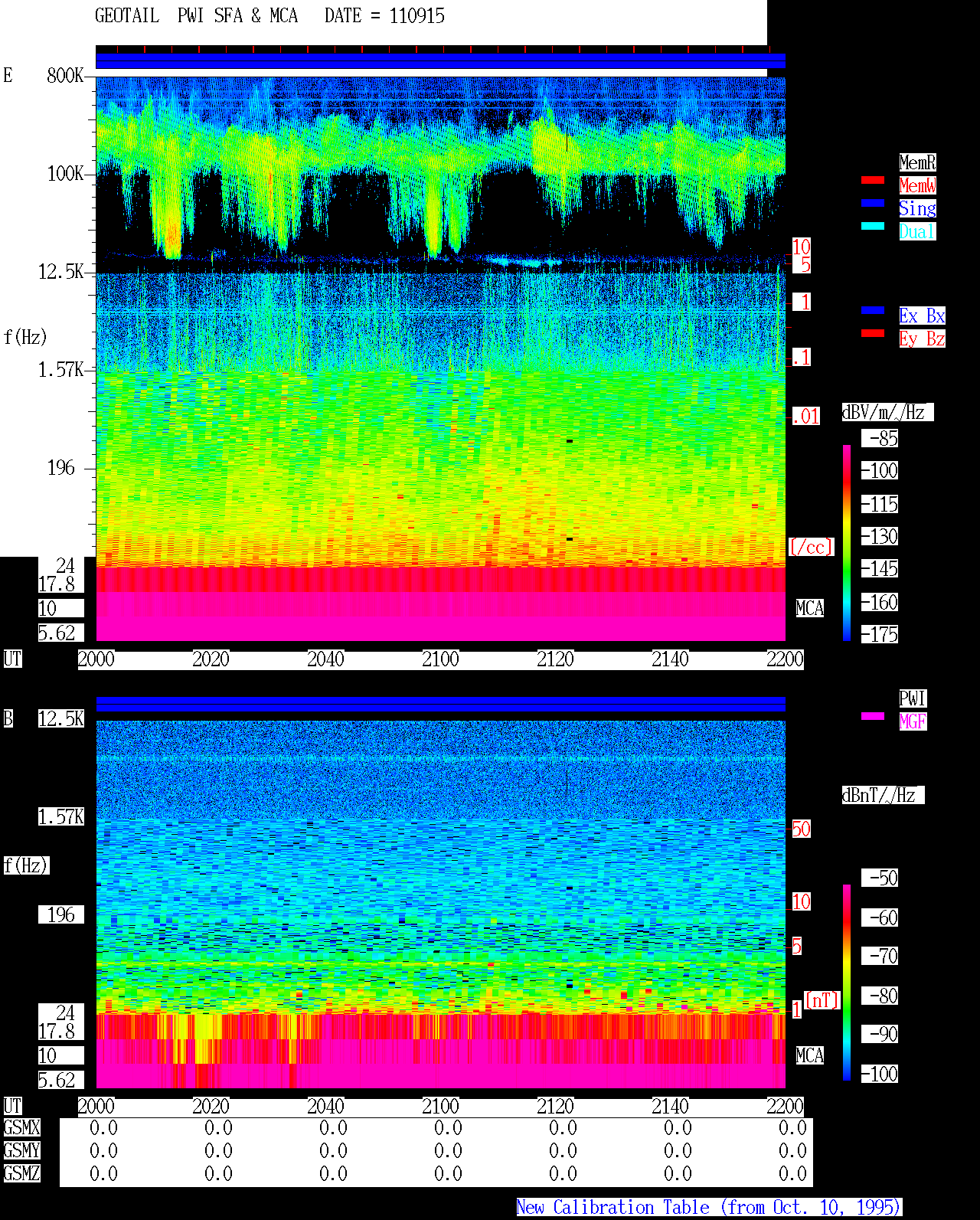Screen dimensions: 980x1220
Task: Select the MemR legend label
Action: click(917, 162)
